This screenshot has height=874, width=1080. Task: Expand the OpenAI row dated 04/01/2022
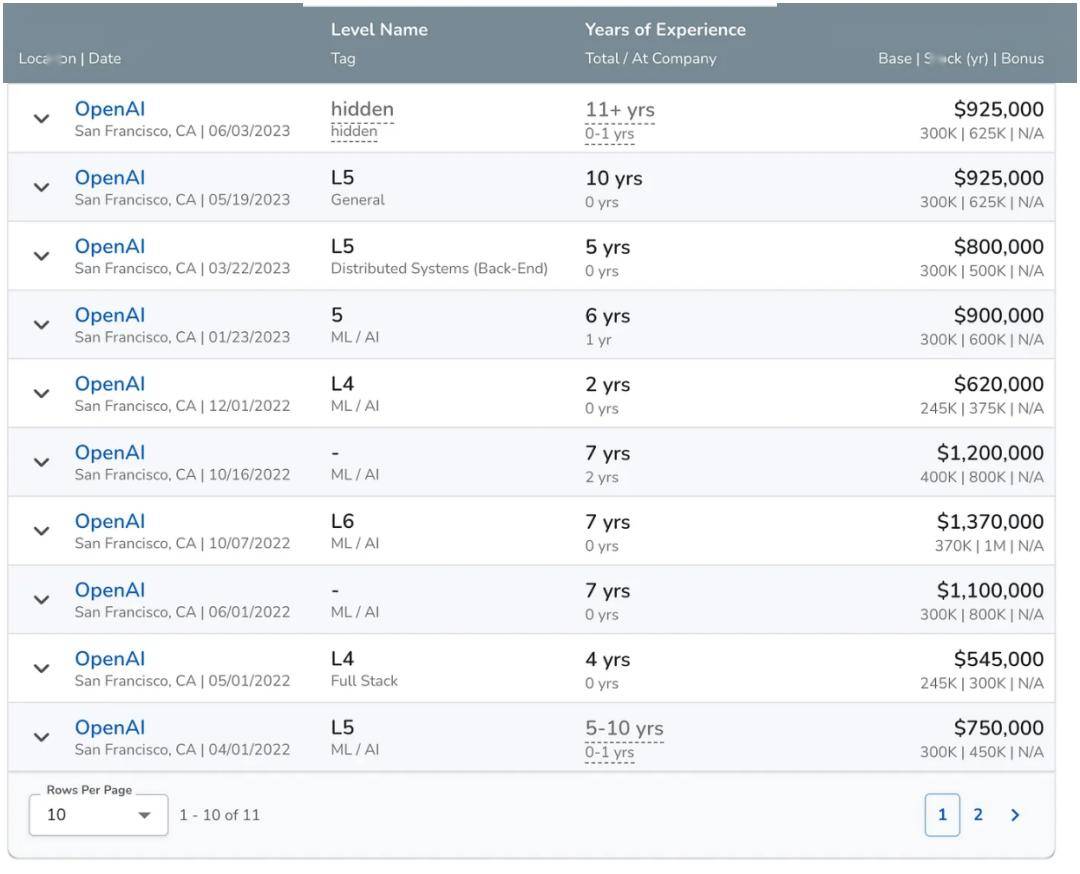point(41,738)
